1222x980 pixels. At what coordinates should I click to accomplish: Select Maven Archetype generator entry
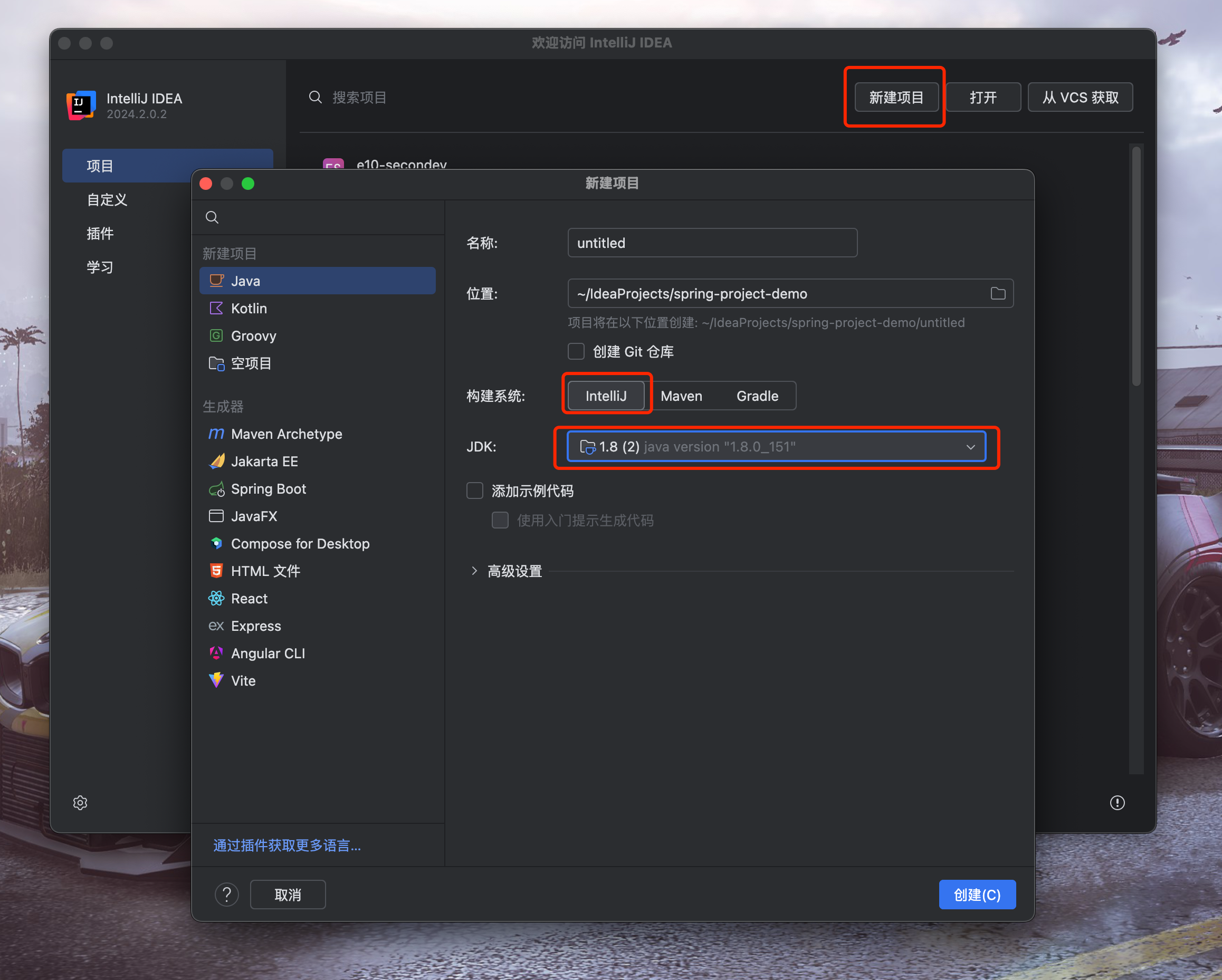[318, 434]
